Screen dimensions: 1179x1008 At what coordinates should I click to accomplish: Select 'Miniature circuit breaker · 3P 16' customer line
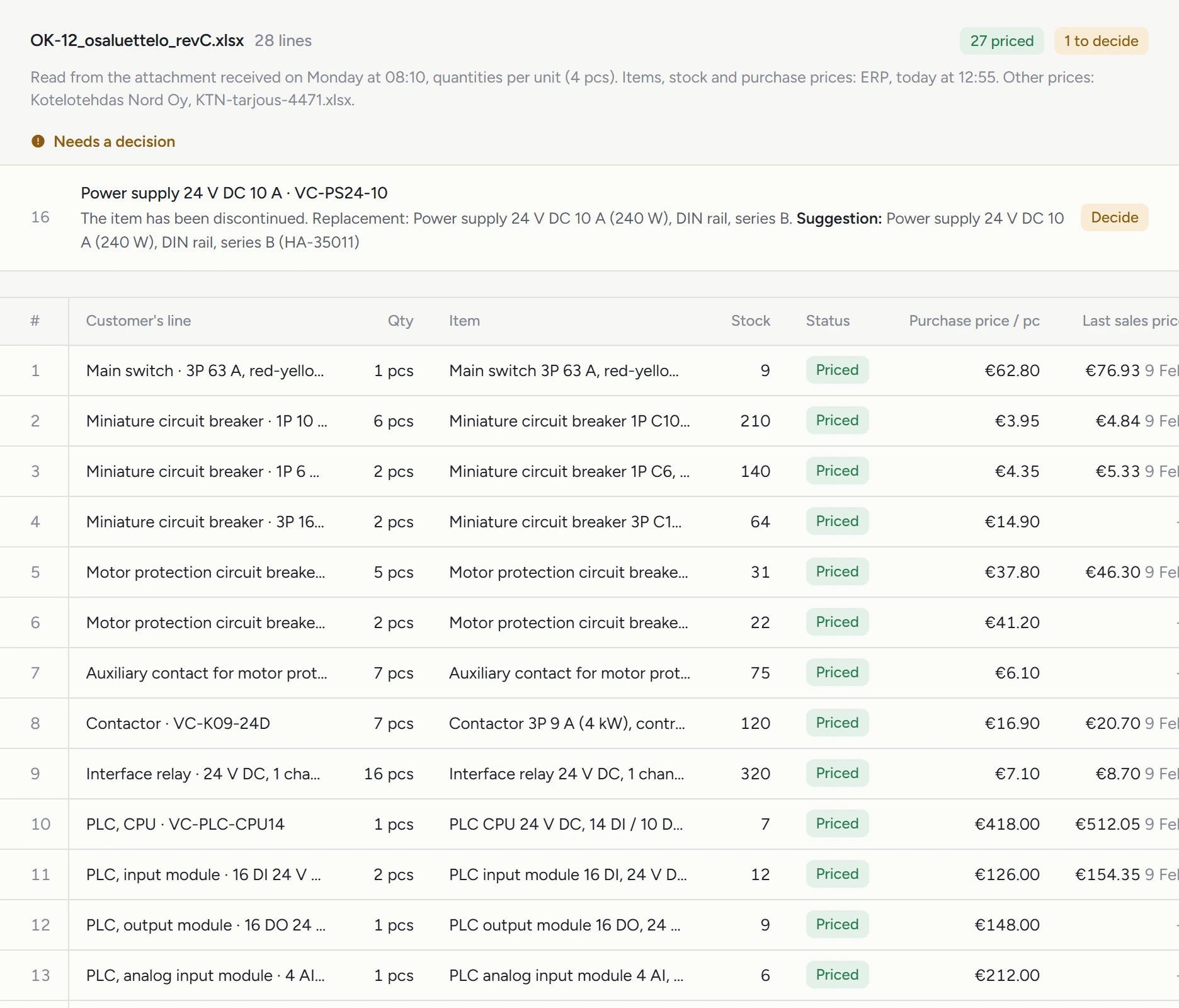pyautogui.click(x=205, y=522)
